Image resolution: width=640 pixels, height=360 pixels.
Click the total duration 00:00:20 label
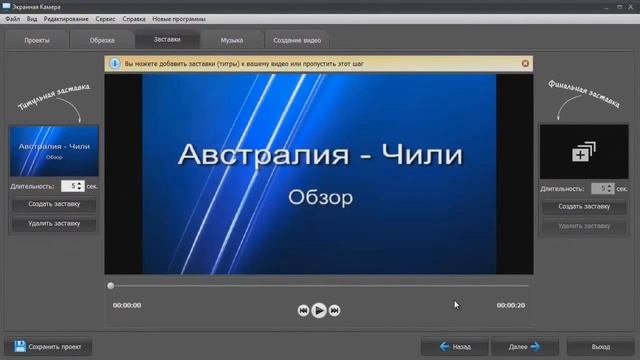[x=511, y=305]
